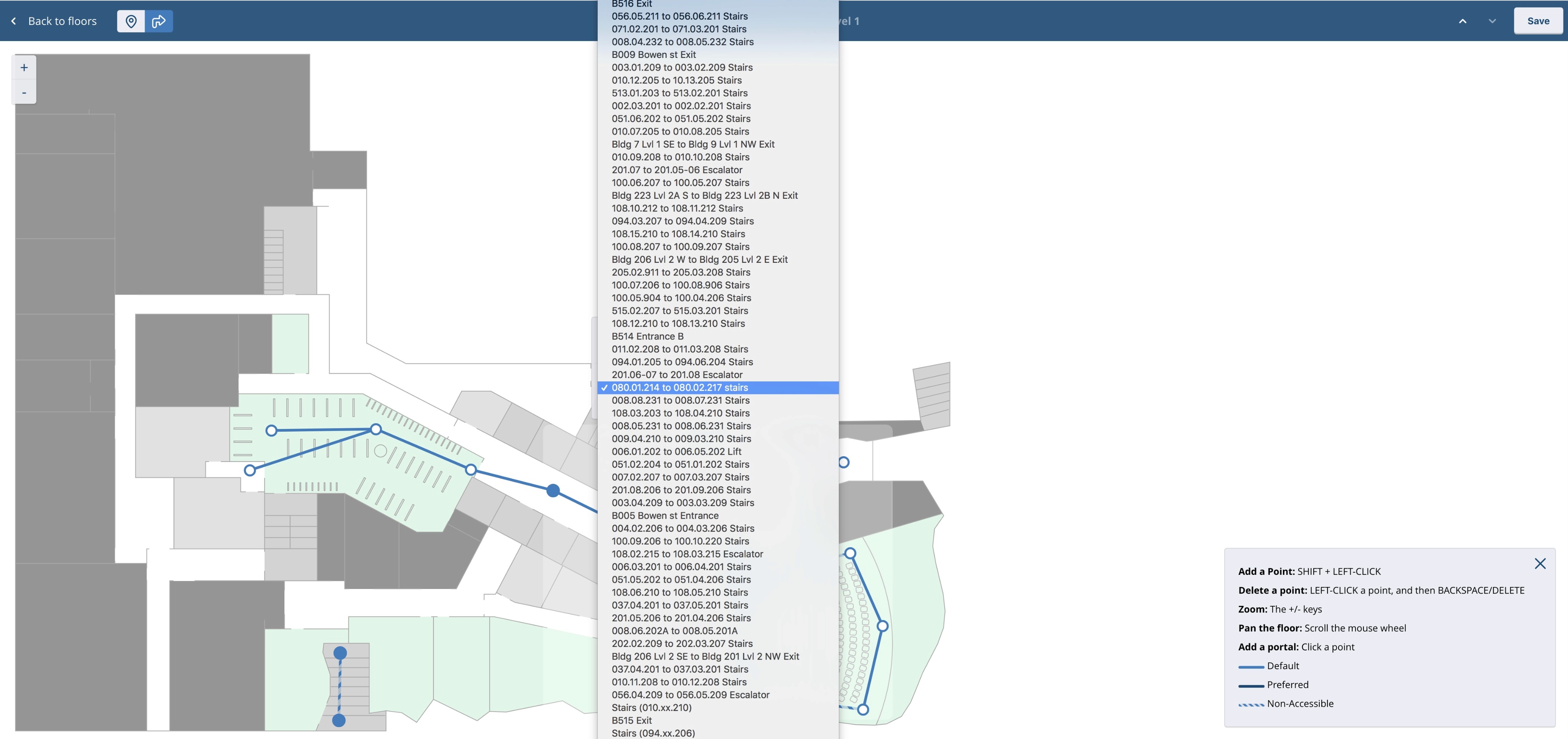Open the Back to floors link
1568x739 pixels.
(x=62, y=21)
